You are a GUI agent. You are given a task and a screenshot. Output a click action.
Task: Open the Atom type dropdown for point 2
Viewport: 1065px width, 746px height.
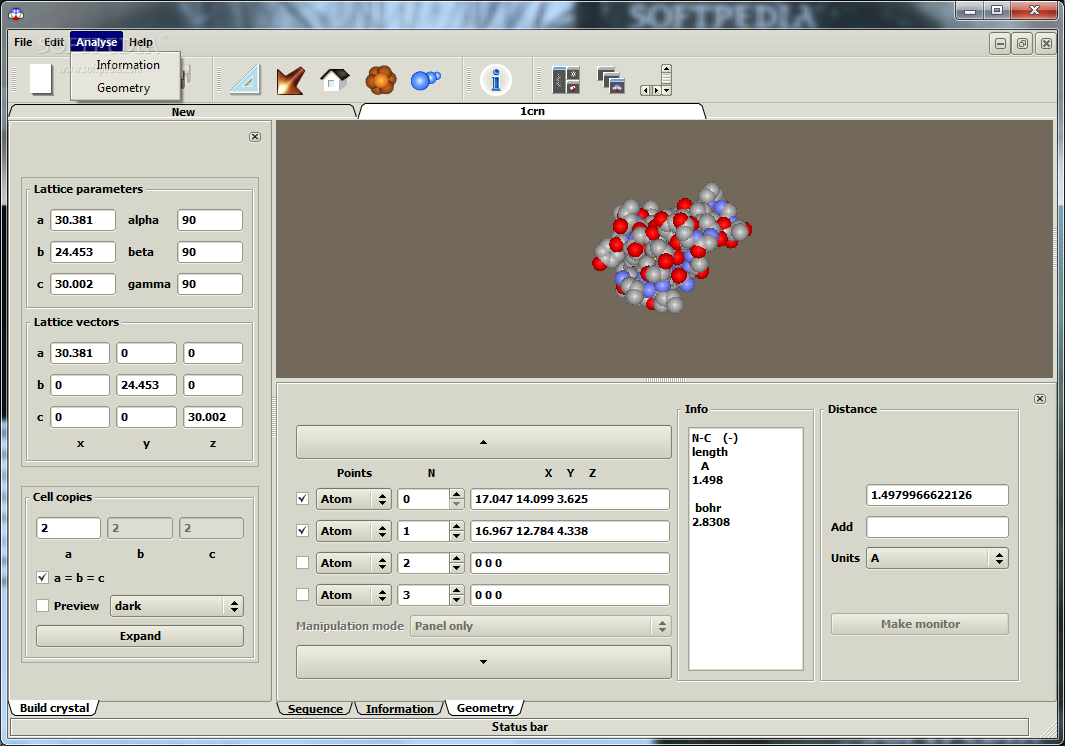click(x=353, y=563)
